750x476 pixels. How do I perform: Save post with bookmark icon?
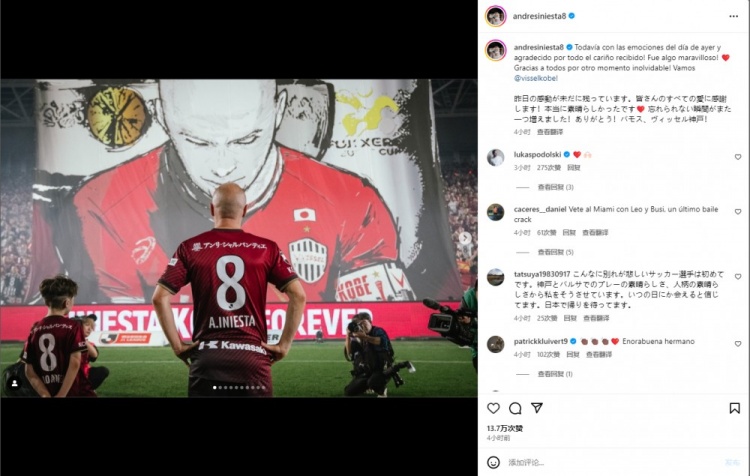pos(735,408)
